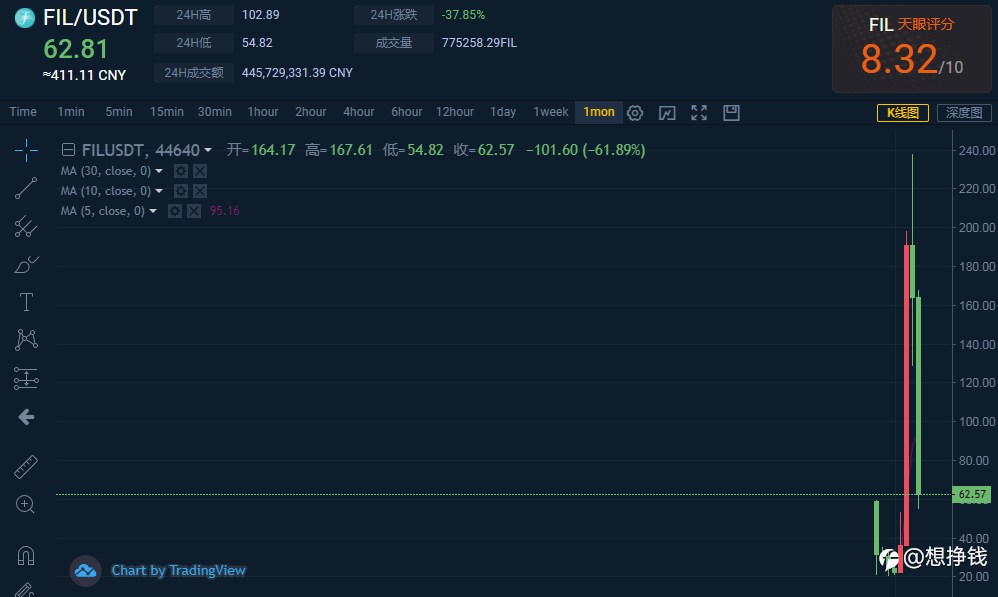Image resolution: width=998 pixels, height=597 pixels.
Task: Expand the FILUSDT symbol dropdown arrow
Action: point(207,151)
